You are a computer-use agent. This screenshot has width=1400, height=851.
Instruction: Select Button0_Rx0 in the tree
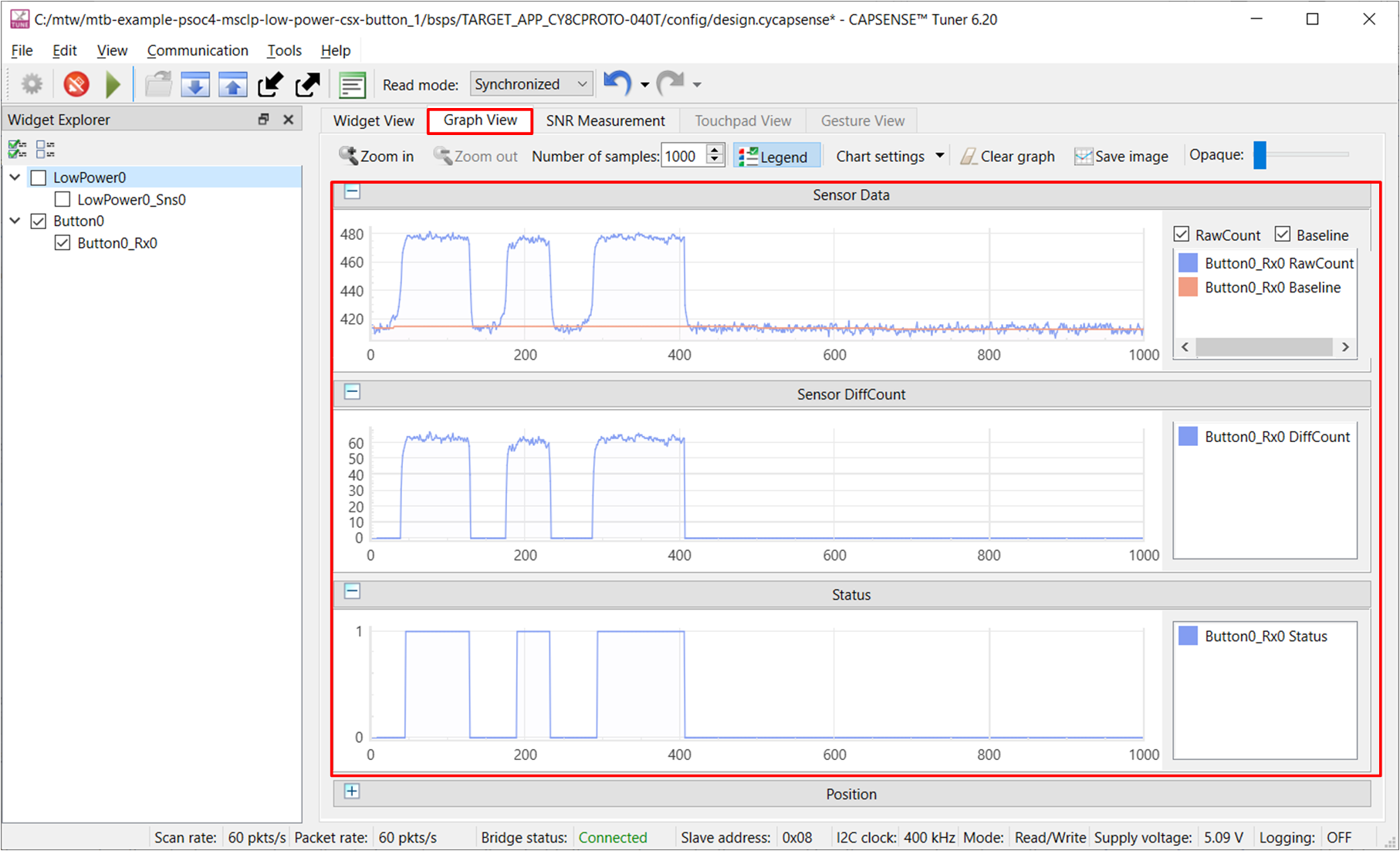coord(117,243)
